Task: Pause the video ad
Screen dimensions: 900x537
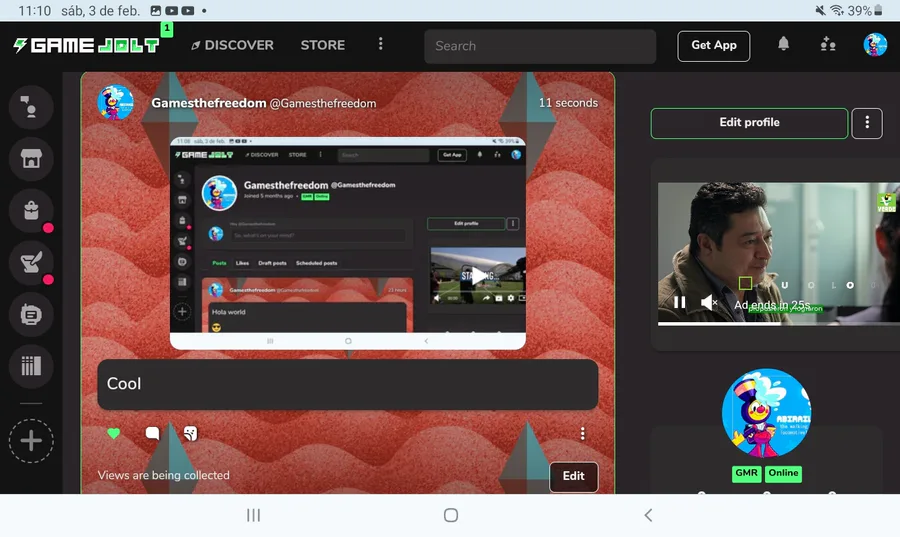Action: click(x=680, y=302)
